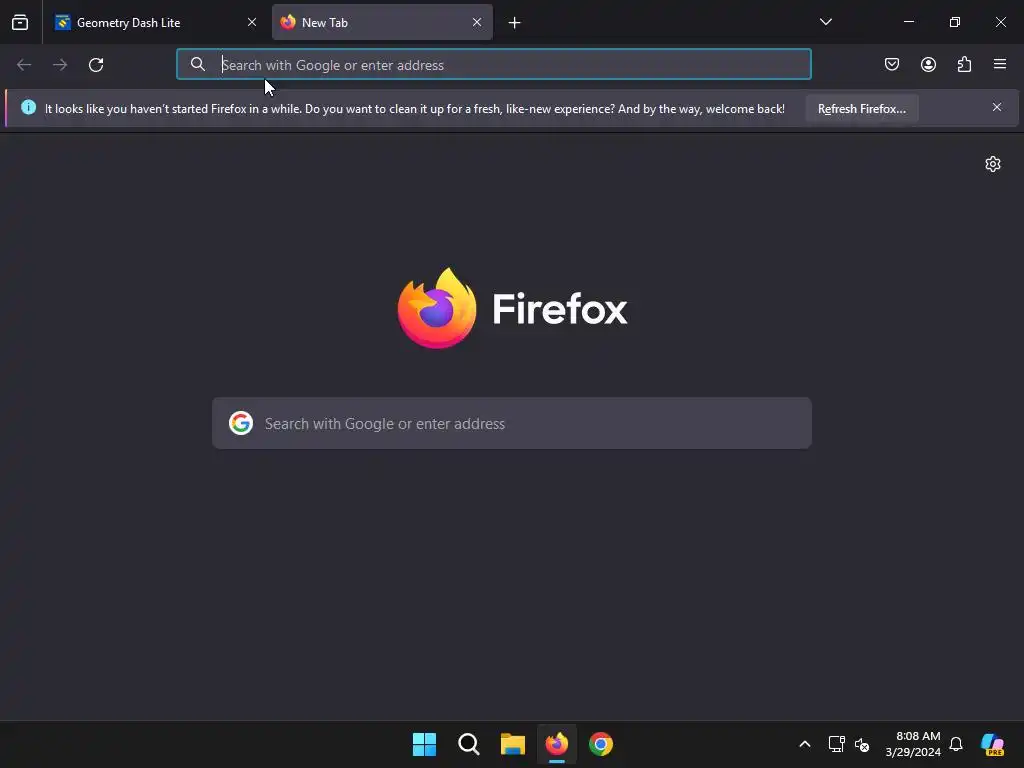Go back one page
Image resolution: width=1024 pixels, height=768 pixels.
click(24, 65)
